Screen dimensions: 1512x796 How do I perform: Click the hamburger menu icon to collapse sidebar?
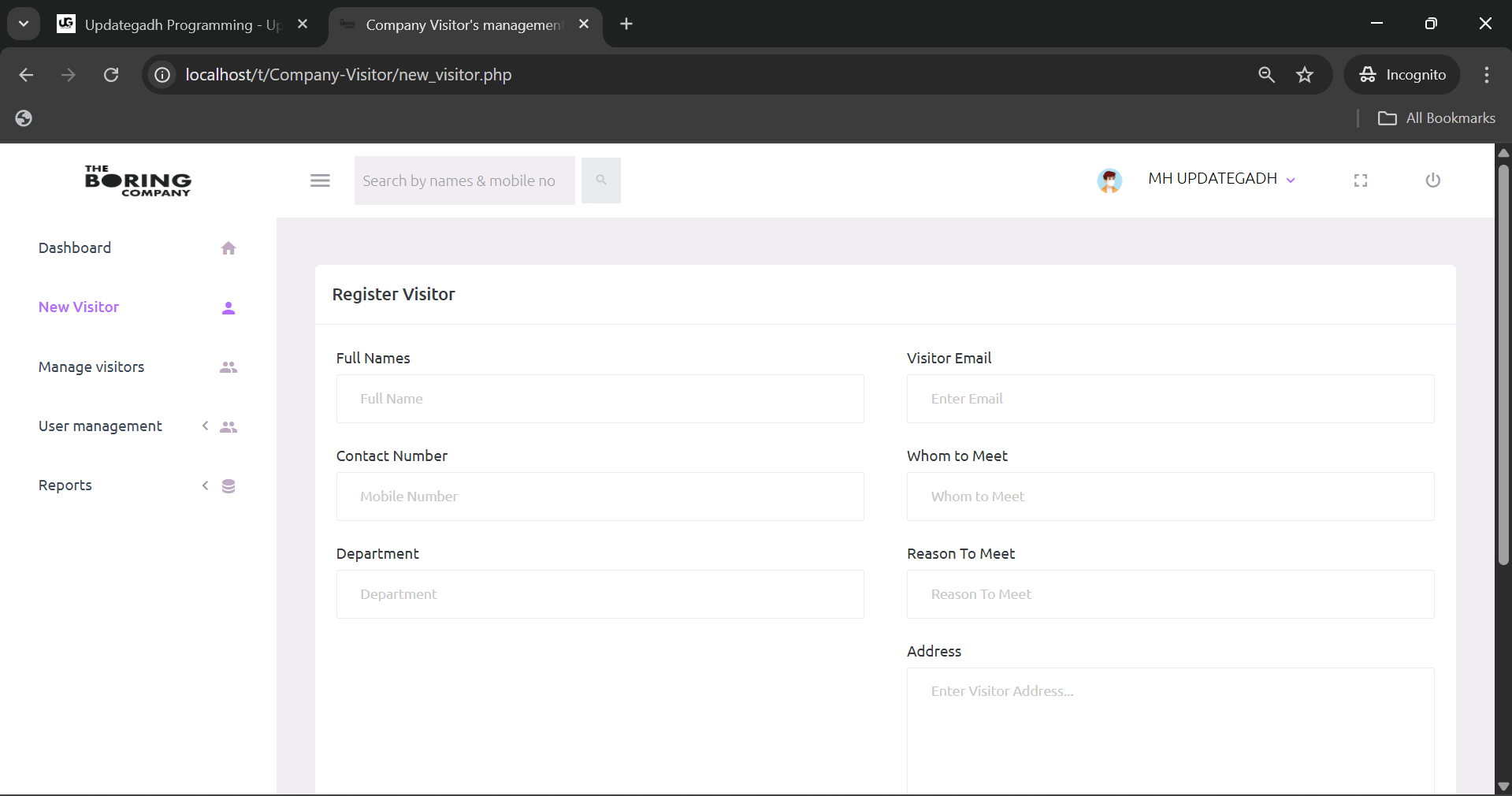(320, 180)
